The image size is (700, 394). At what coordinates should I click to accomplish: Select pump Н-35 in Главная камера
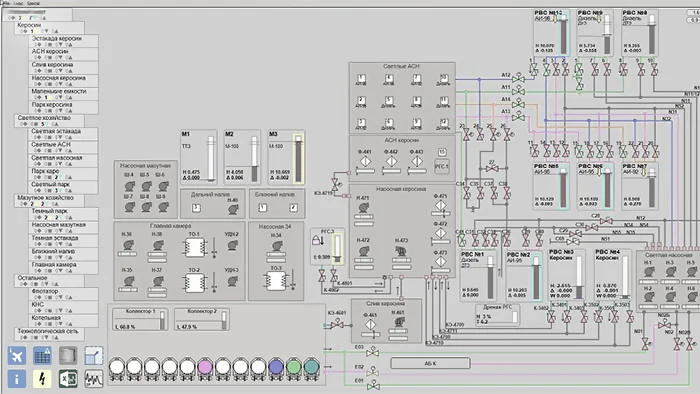129,281
